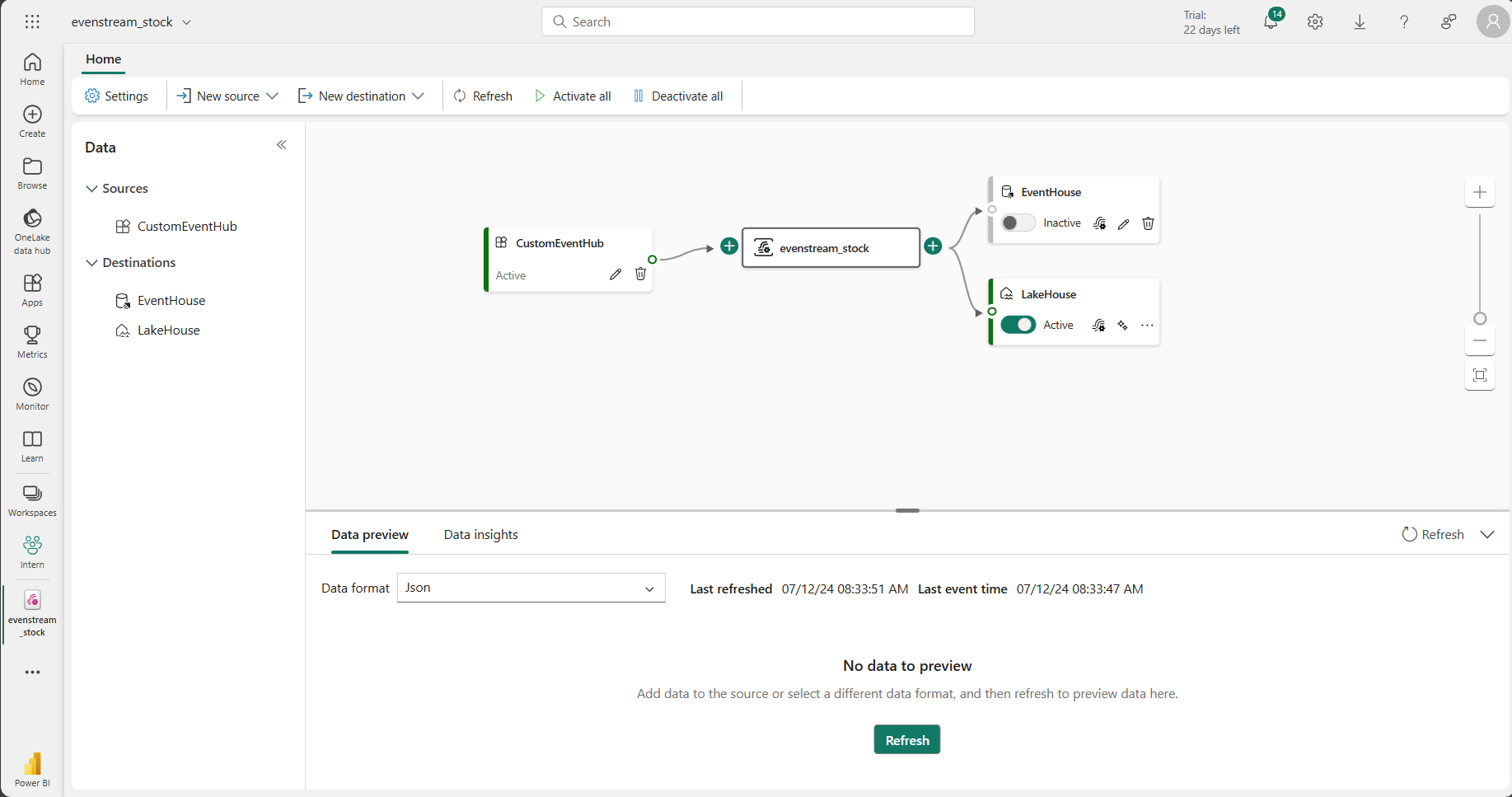Click Activate all

tap(573, 96)
